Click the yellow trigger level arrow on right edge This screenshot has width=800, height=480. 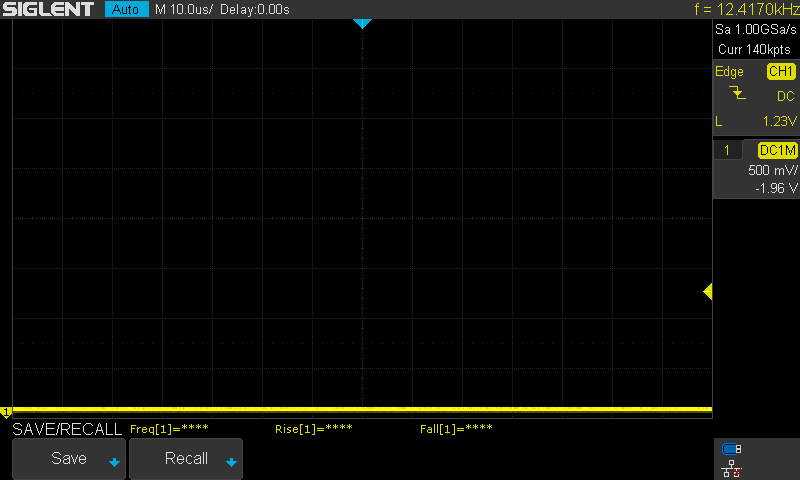(708, 292)
